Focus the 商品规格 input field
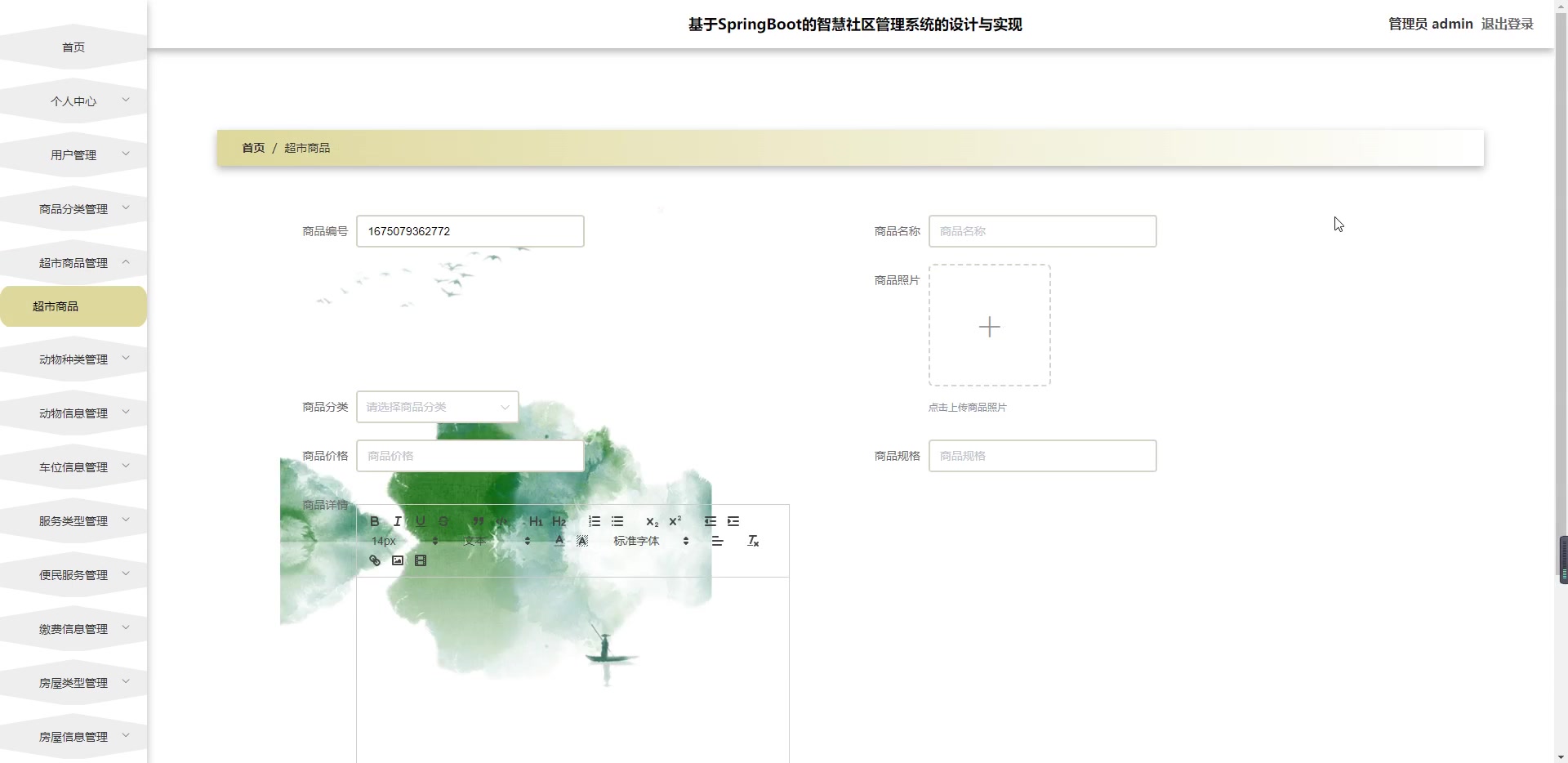The image size is (1568, 763). pos(1043,456)
